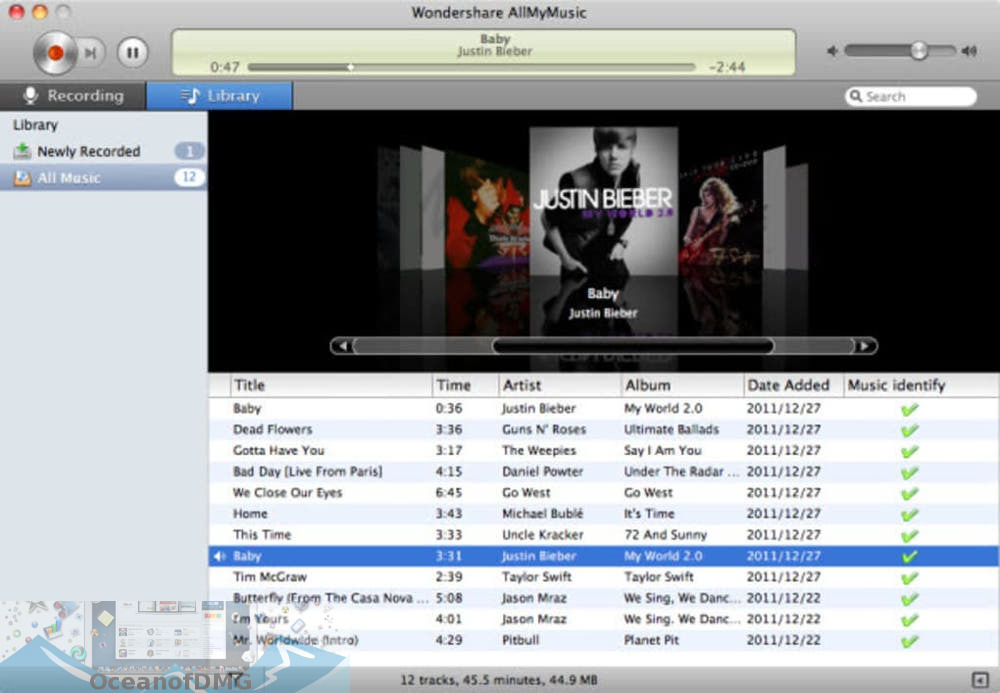Viewport: 1000px width, 693px height.
Task: Sort by the Album column header
Action: click(x=682, y=385)
